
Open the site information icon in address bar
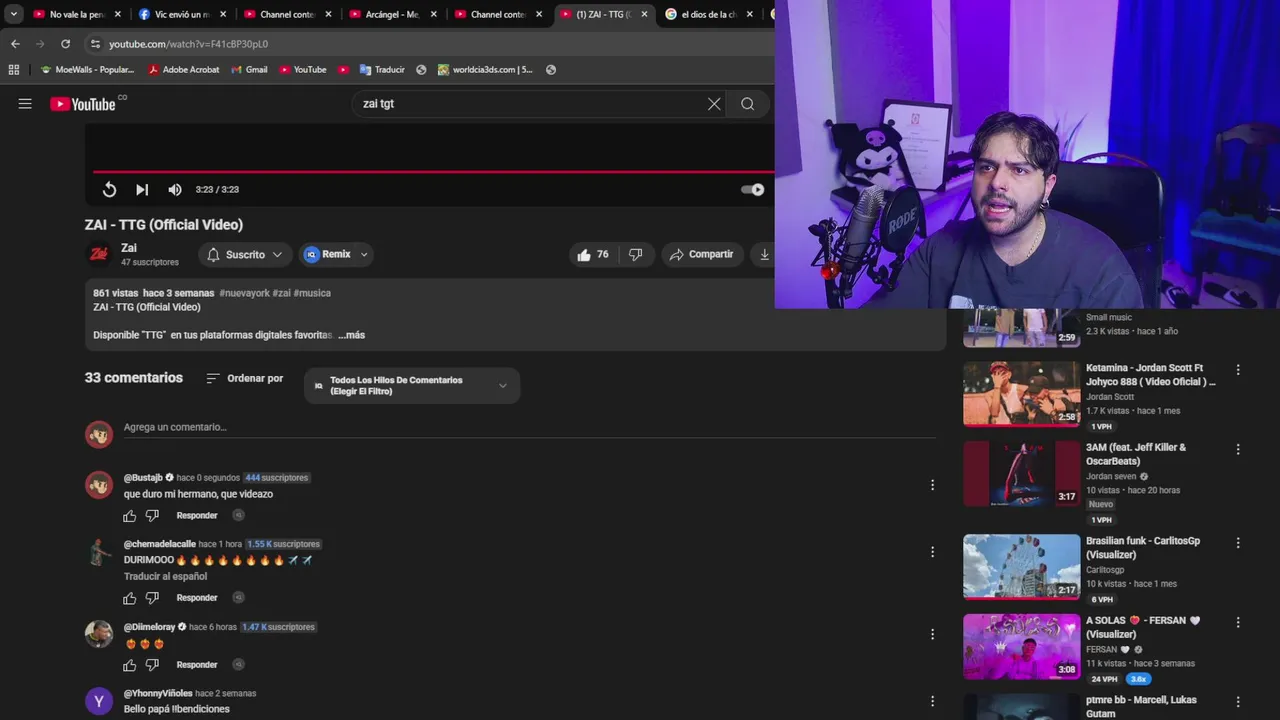pos(95,44)
